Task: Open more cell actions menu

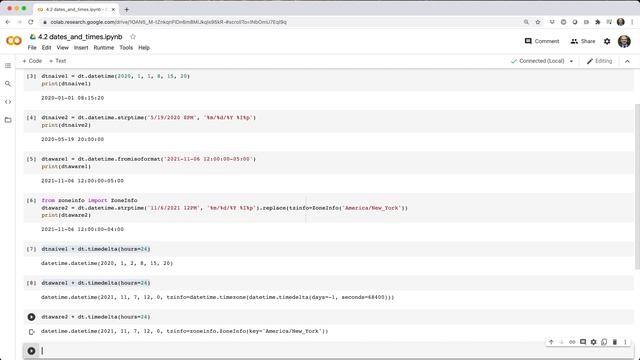Action: [x=625, y=342]
